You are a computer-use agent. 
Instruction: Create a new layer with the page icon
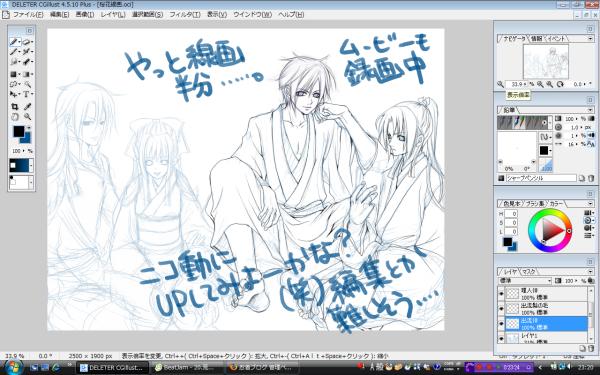(x=582, y=348)
